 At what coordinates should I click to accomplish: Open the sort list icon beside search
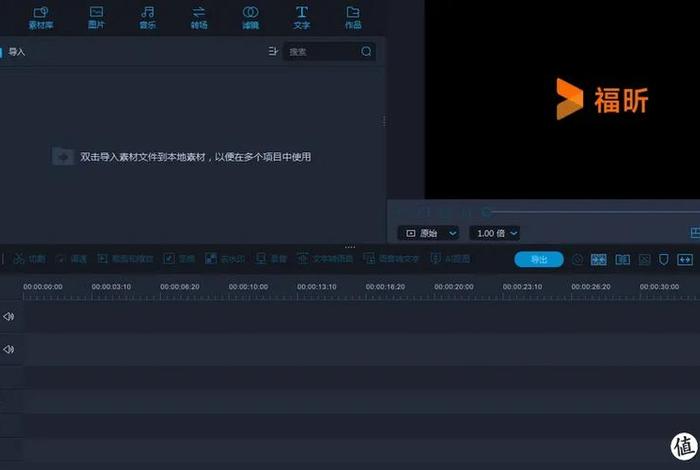pos(273,51)
